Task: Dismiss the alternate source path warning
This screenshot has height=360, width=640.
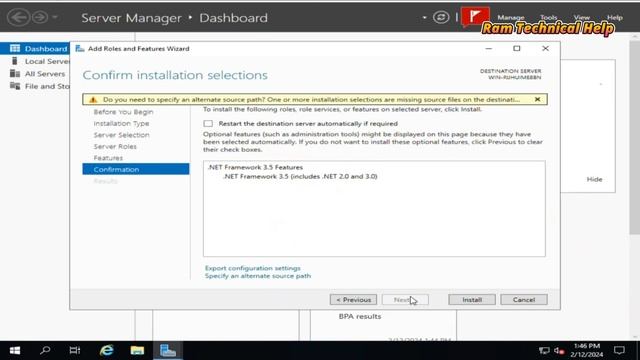Action: 537,99
